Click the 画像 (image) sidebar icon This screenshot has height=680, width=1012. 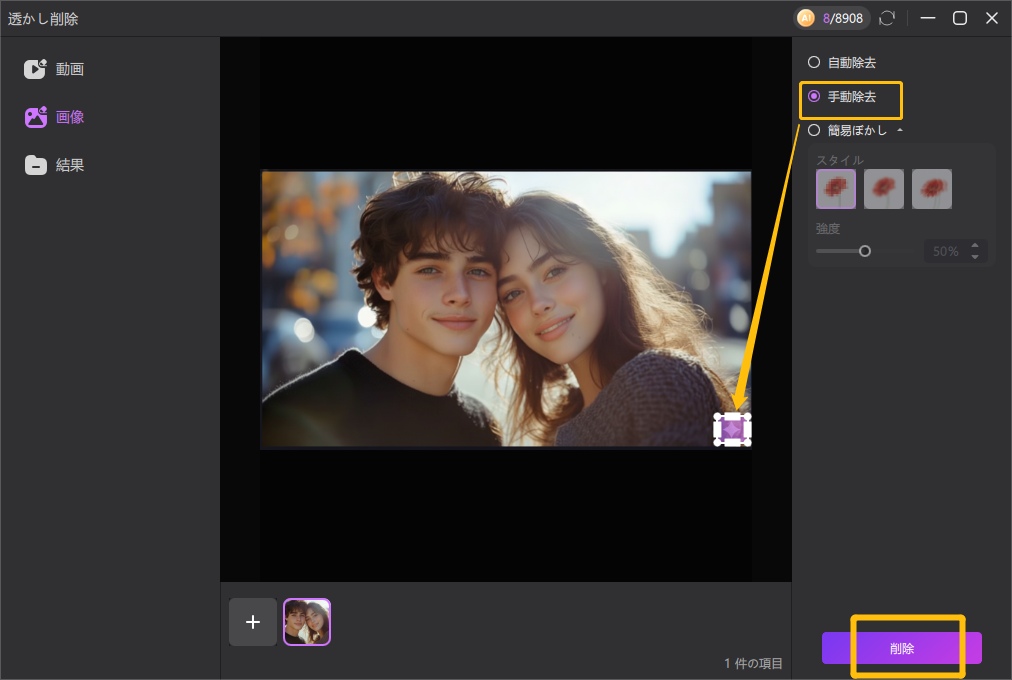[36, 117]
